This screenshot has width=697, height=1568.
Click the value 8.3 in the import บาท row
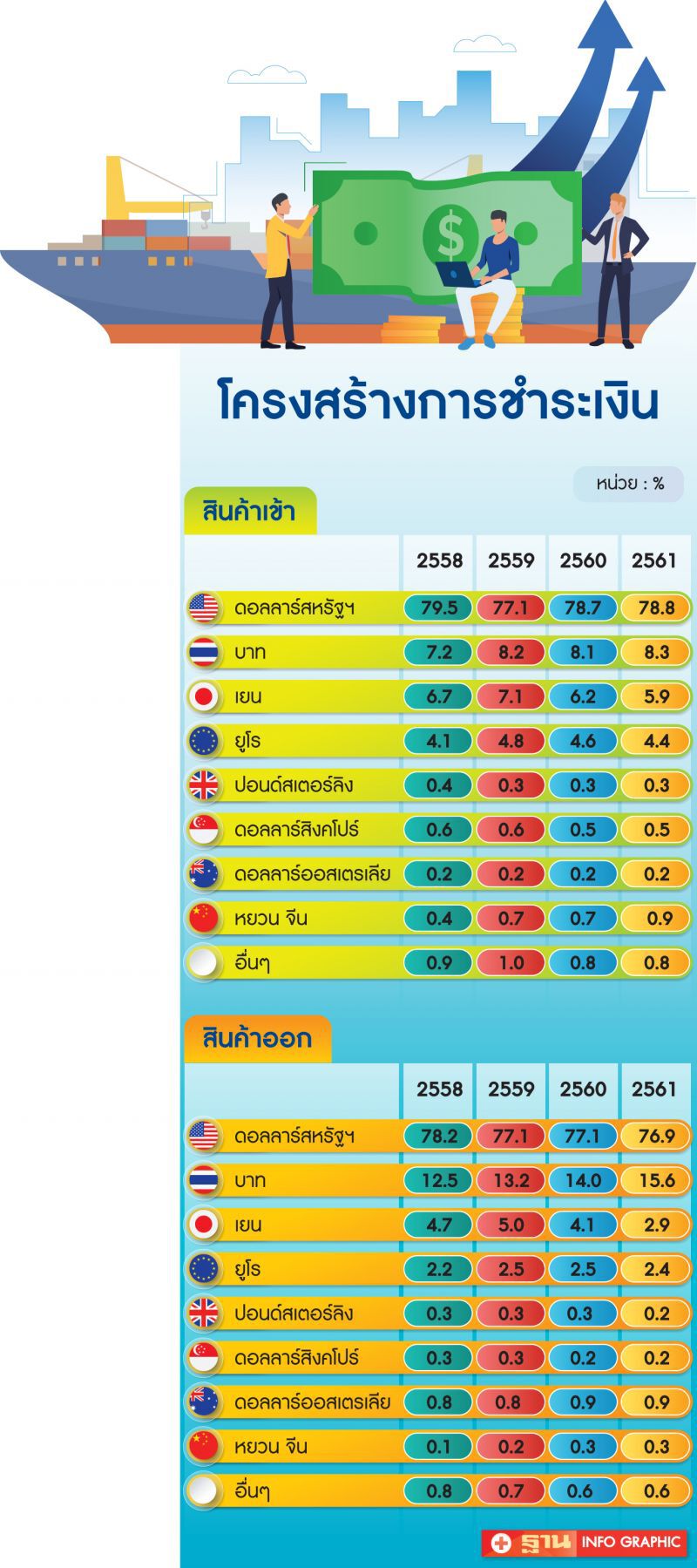click(655, 652)
